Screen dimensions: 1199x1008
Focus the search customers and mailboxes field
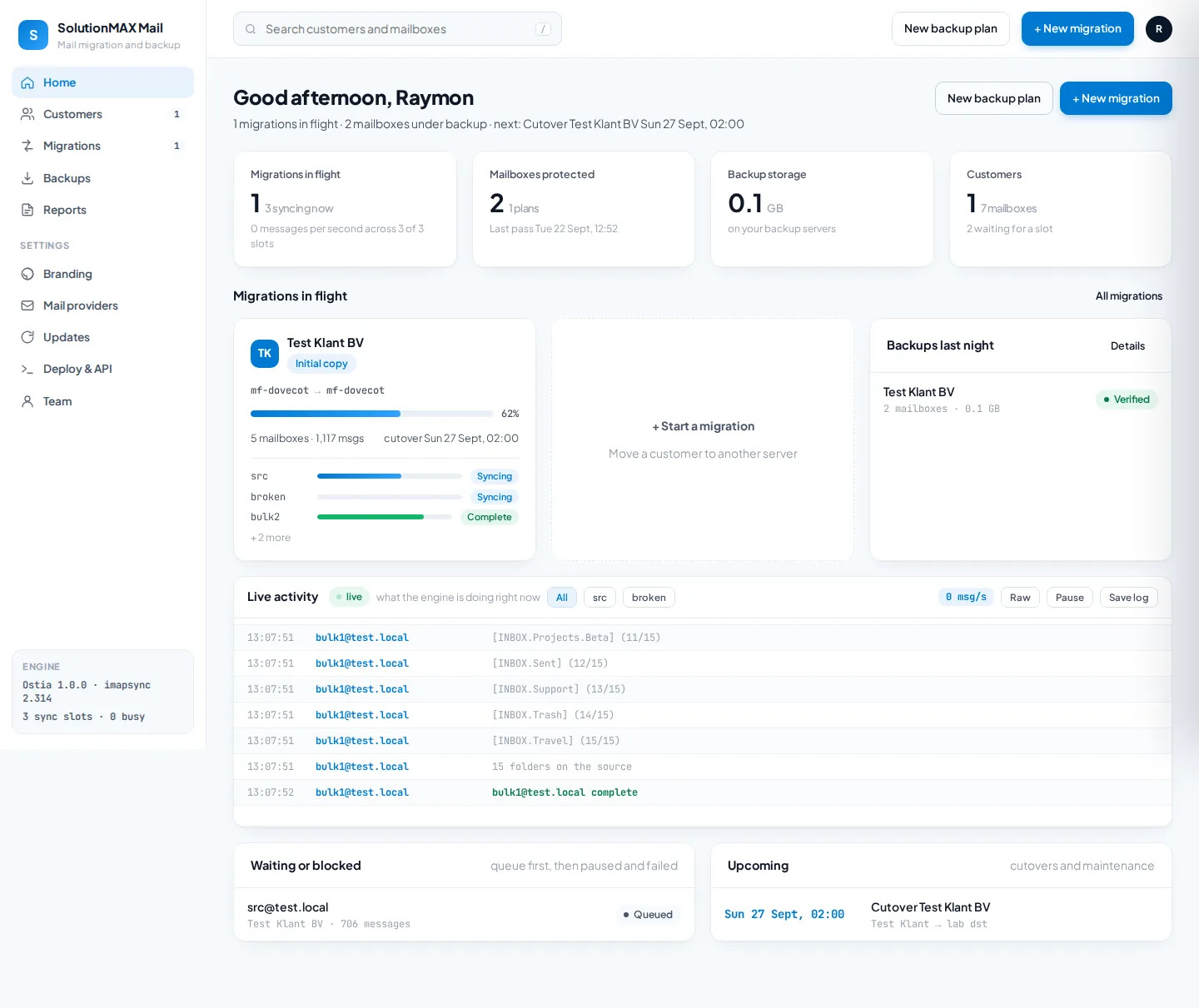click(397, 29)
